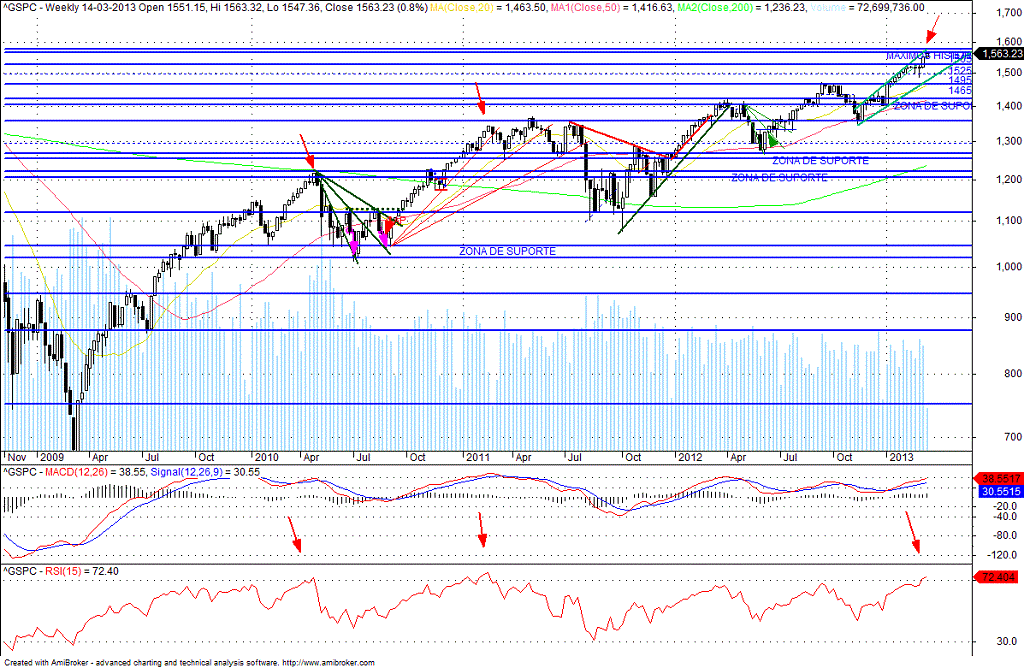Click the Nov date axis label
Screen dimensions: 1024x668
[16, 457]
